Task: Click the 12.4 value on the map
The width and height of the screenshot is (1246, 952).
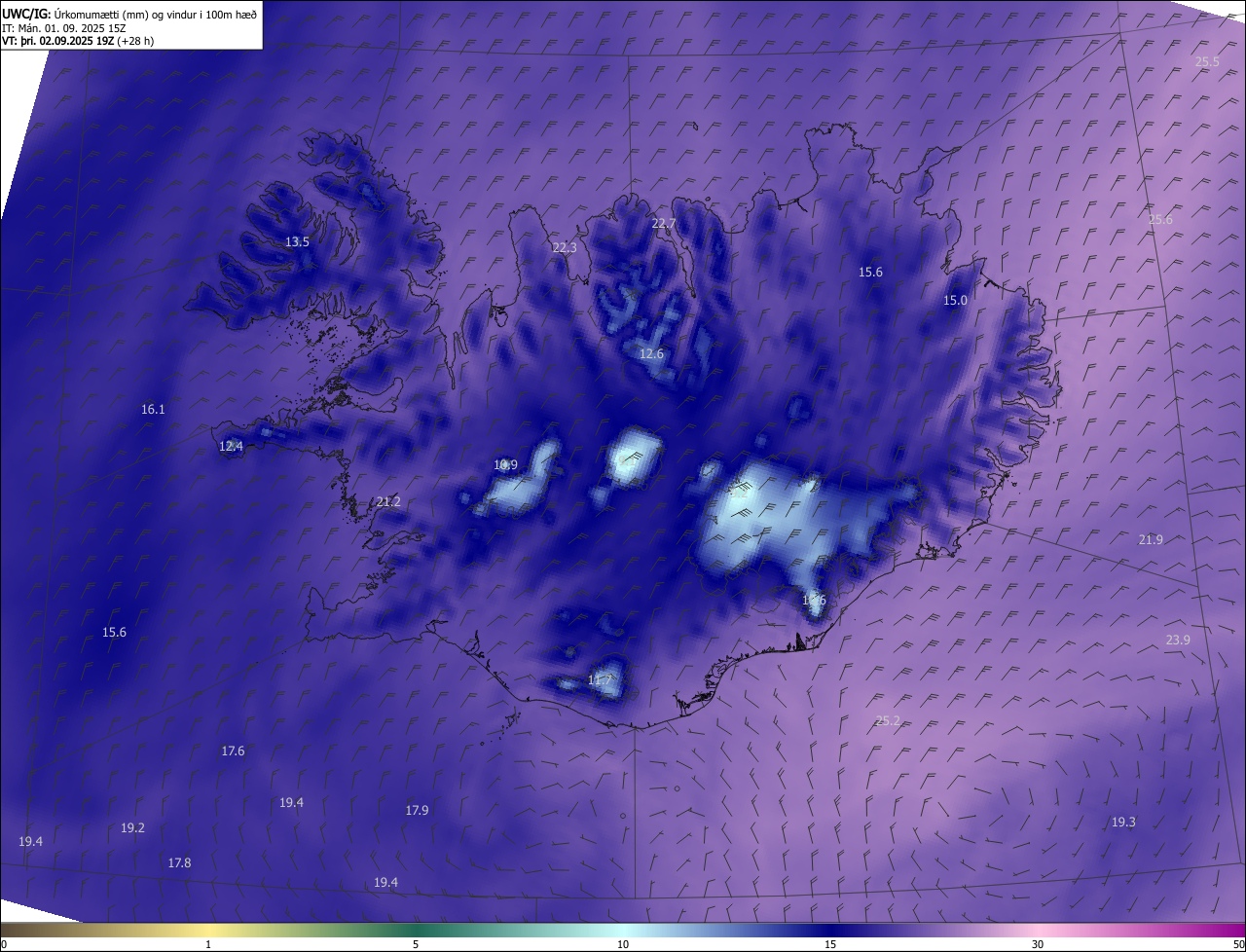Action: [x=231, y=446]
